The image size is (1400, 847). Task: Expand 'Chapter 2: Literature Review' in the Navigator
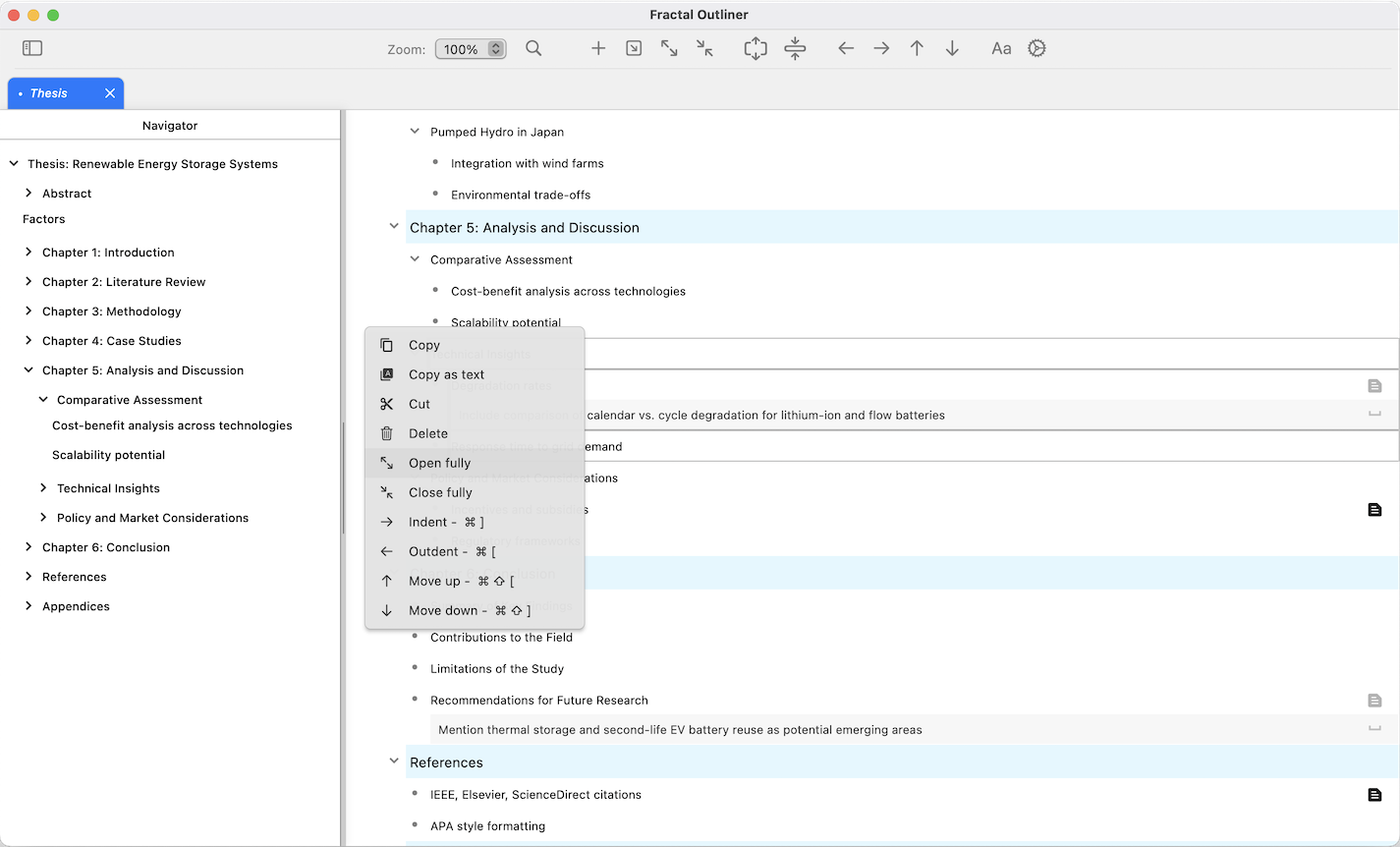pyautogui.click(x=28, y=282)
